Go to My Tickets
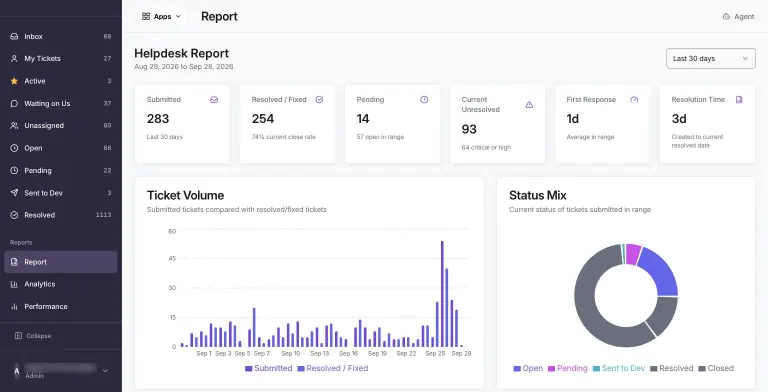 point(61,58)
